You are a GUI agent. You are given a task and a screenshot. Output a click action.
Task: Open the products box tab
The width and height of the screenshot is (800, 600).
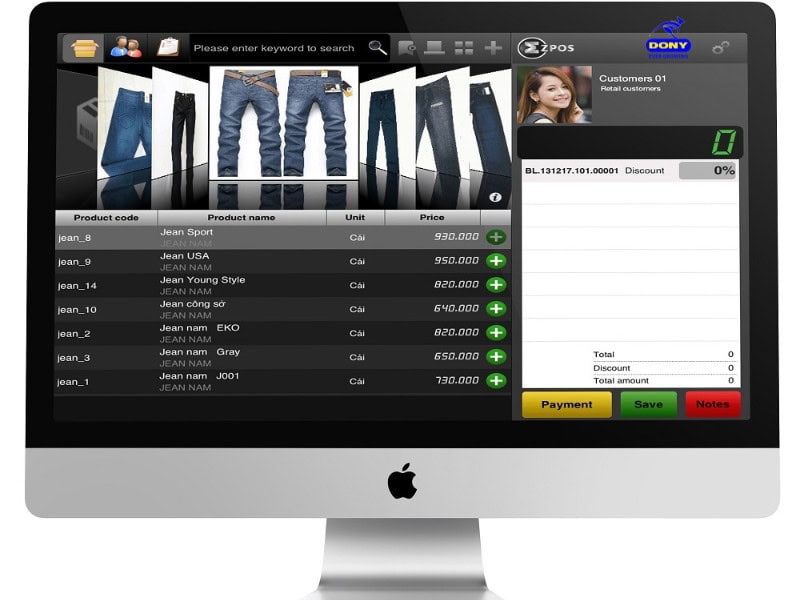(85, 47)
